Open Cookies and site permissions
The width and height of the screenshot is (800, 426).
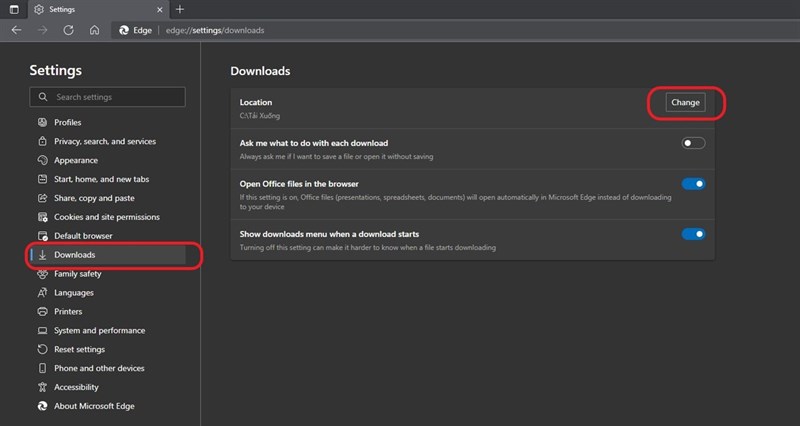107,217
